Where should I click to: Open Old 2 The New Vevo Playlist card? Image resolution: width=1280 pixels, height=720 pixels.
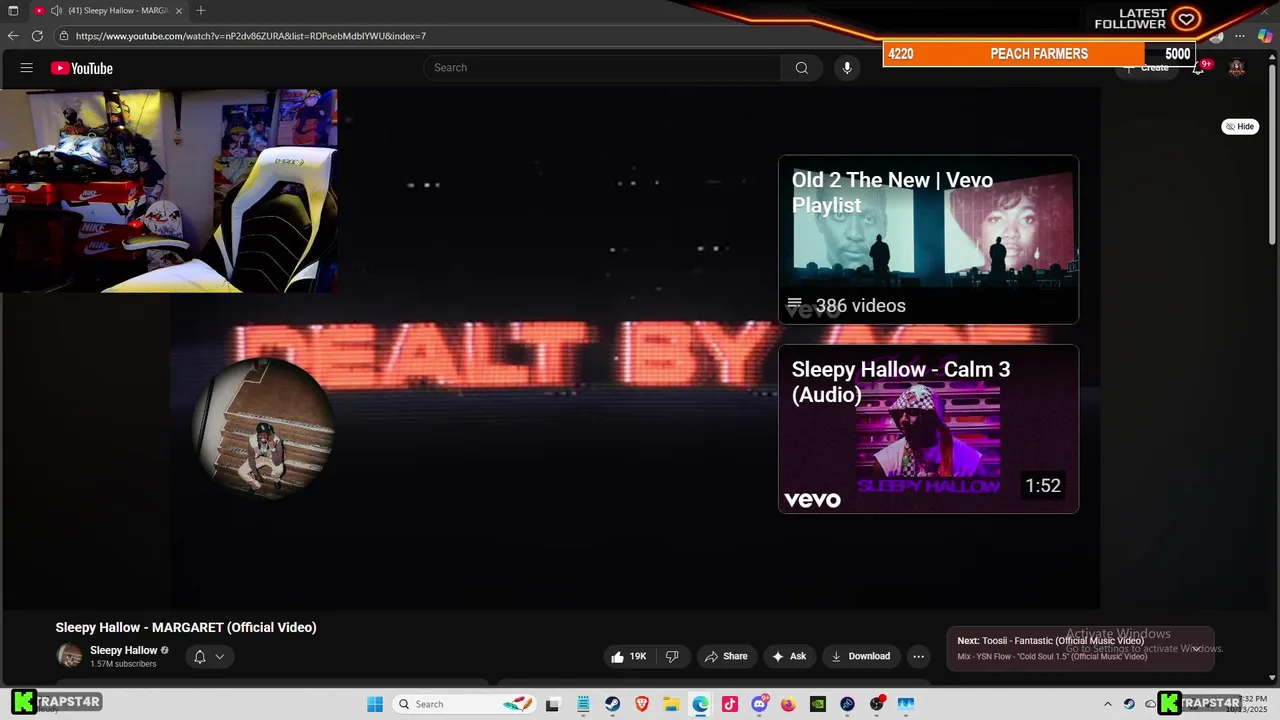928,240
